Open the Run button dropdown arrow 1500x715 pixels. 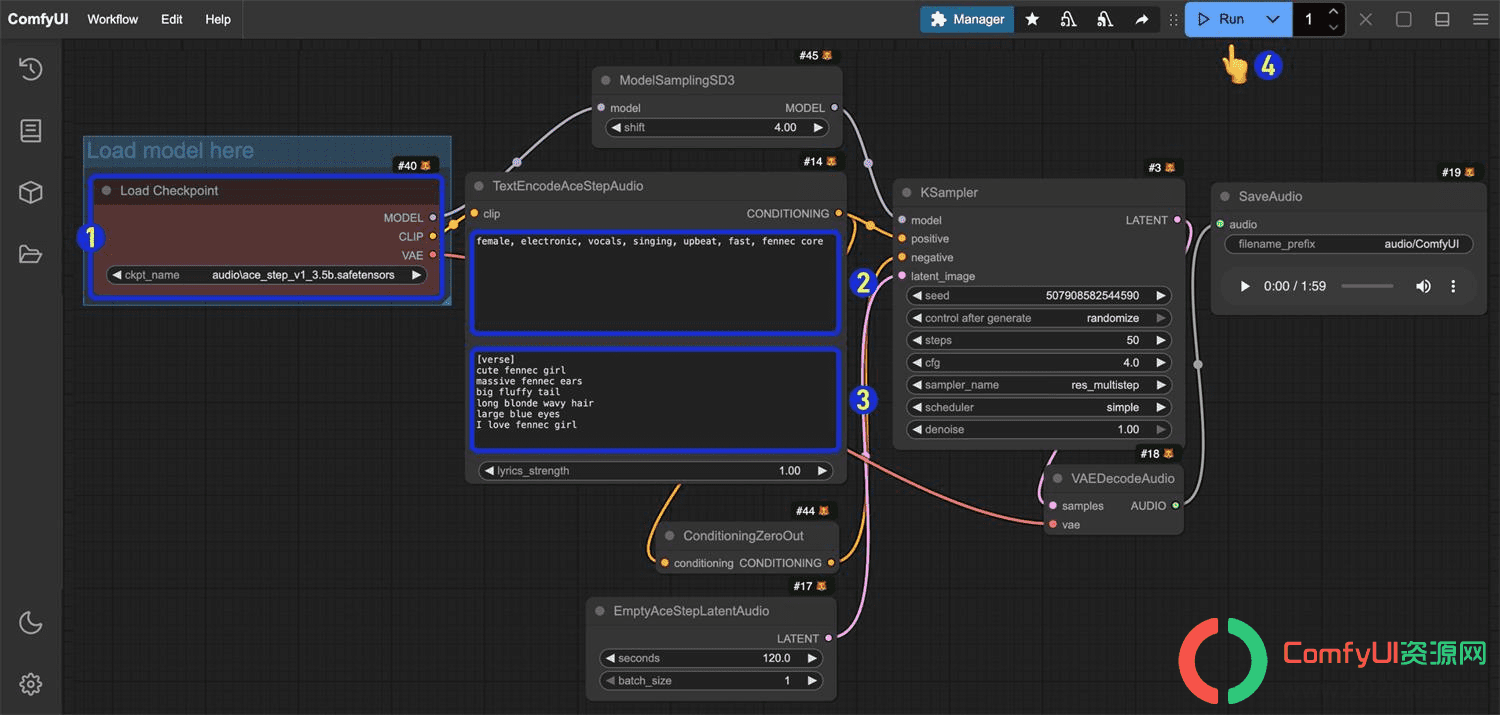pyautogui.click(x=1272, y=19)
